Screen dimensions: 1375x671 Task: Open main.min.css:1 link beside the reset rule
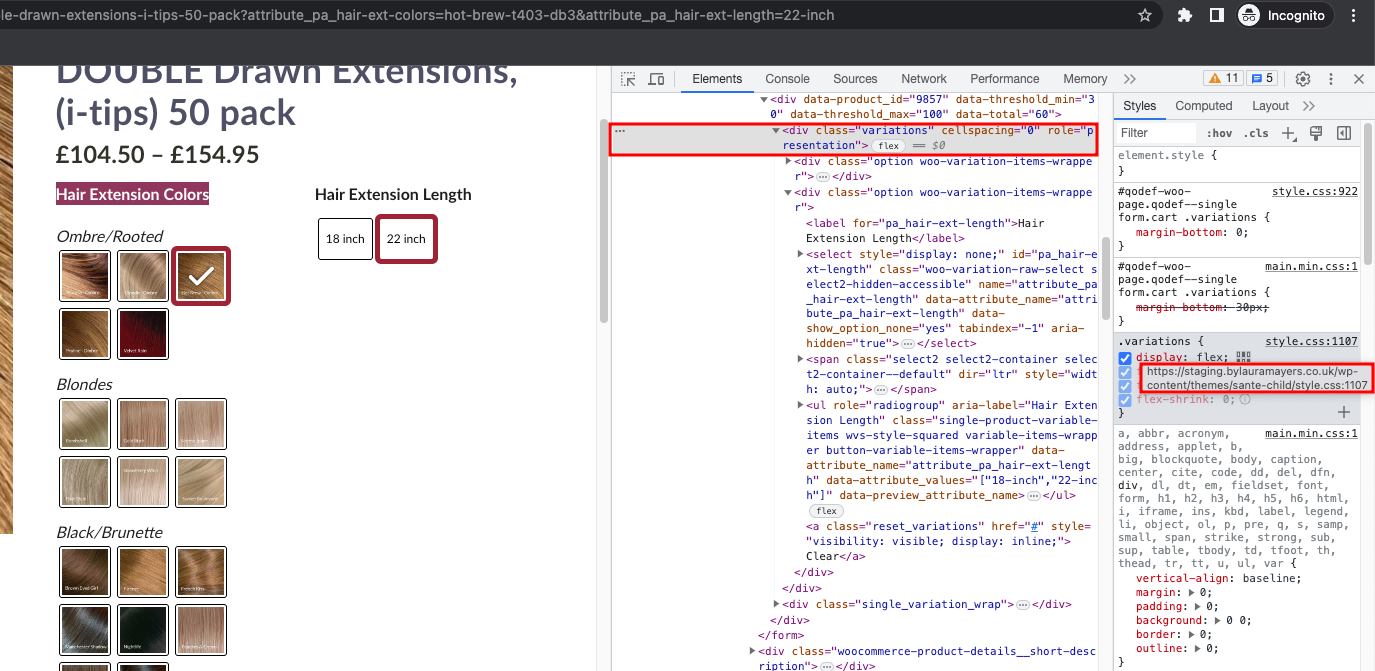[x=1311, y=434]
